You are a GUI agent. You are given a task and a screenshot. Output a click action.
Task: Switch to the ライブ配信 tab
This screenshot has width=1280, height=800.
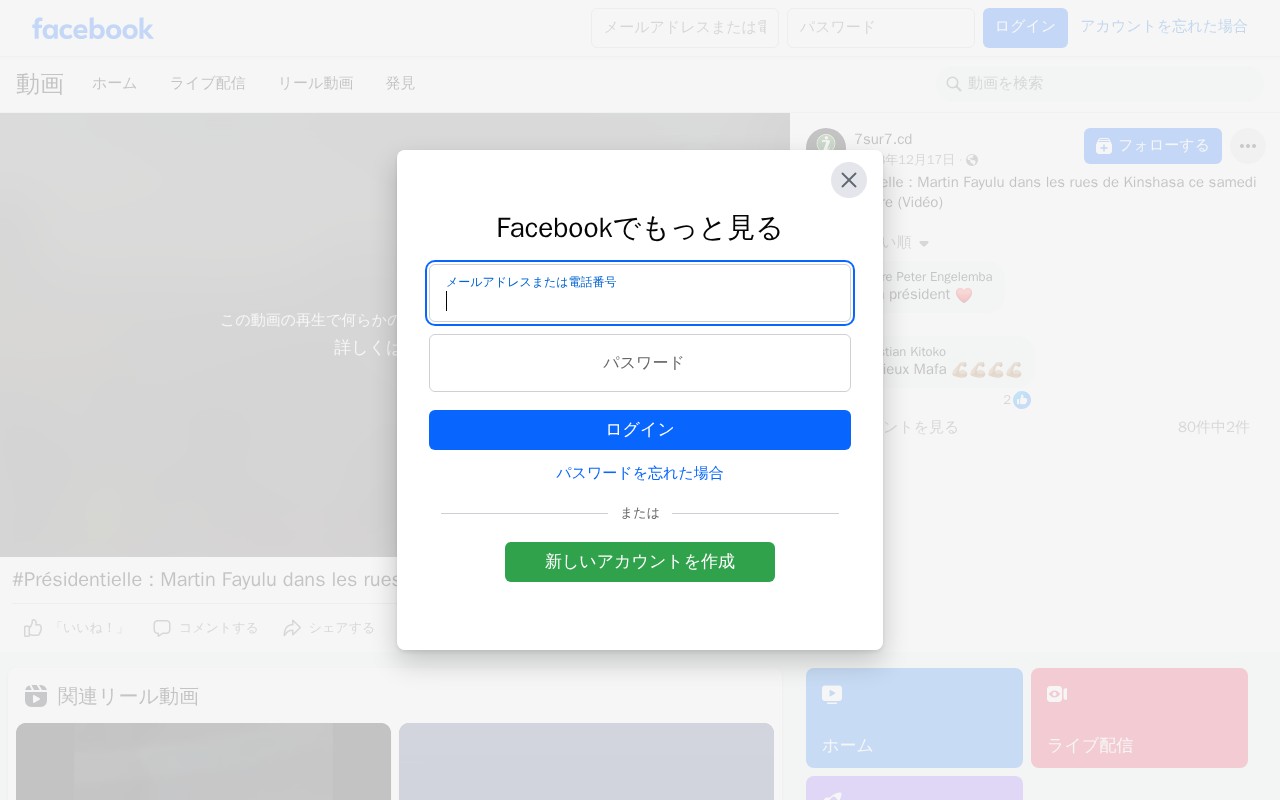pyautogui.click(x=207, y=84)
